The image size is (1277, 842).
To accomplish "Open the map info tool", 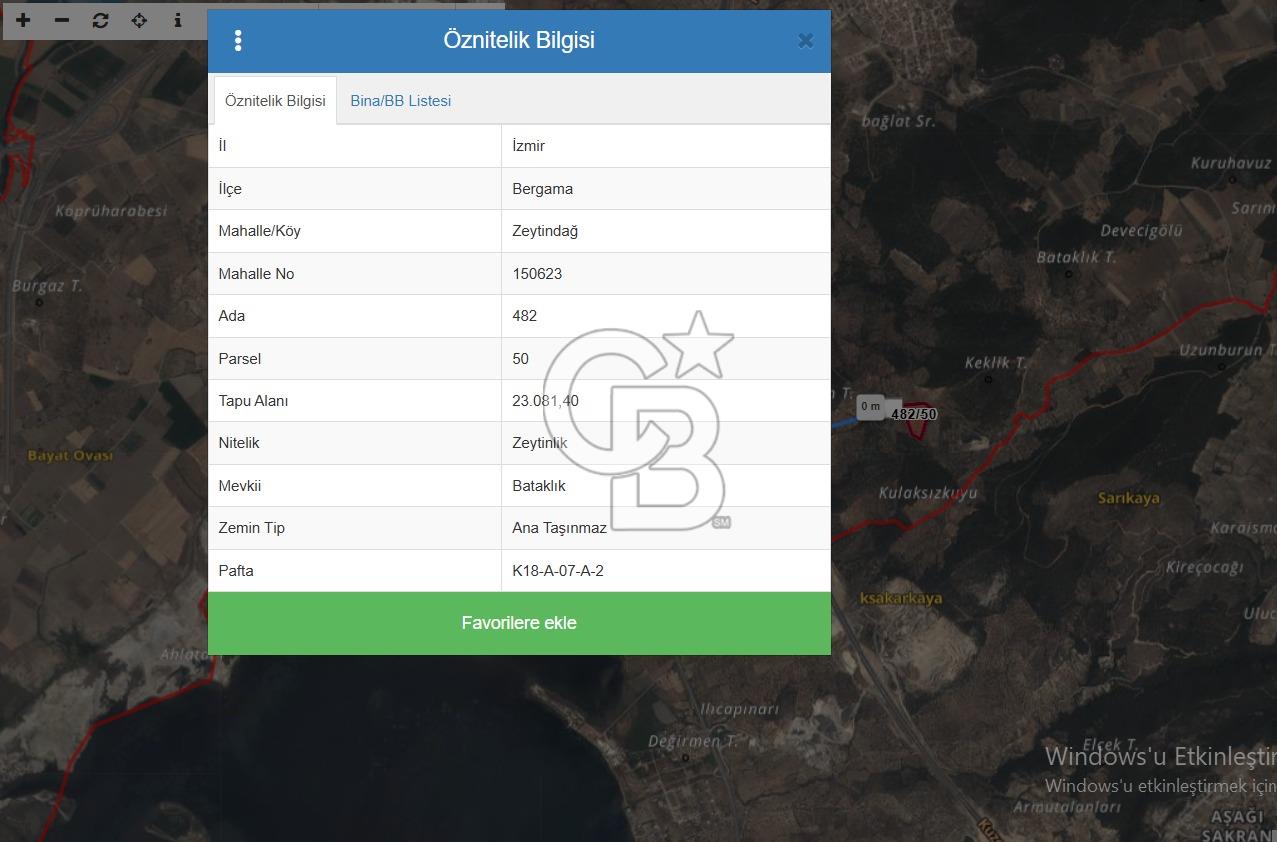I will (x=178, y=20).
